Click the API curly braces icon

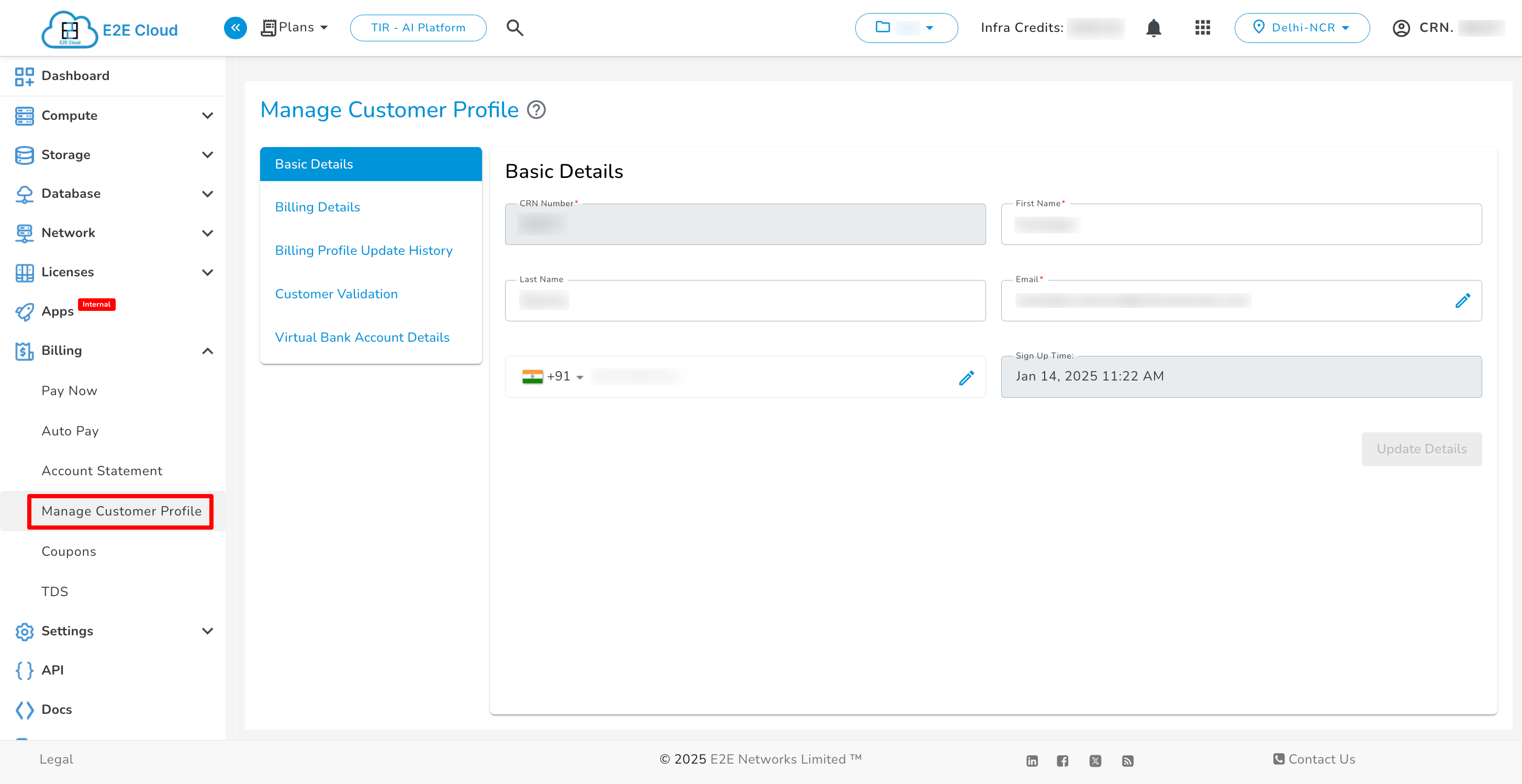pos(24,670)
